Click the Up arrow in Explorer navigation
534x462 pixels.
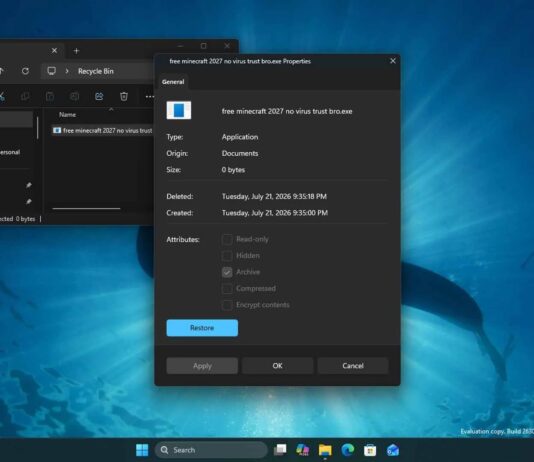[2, 71]
